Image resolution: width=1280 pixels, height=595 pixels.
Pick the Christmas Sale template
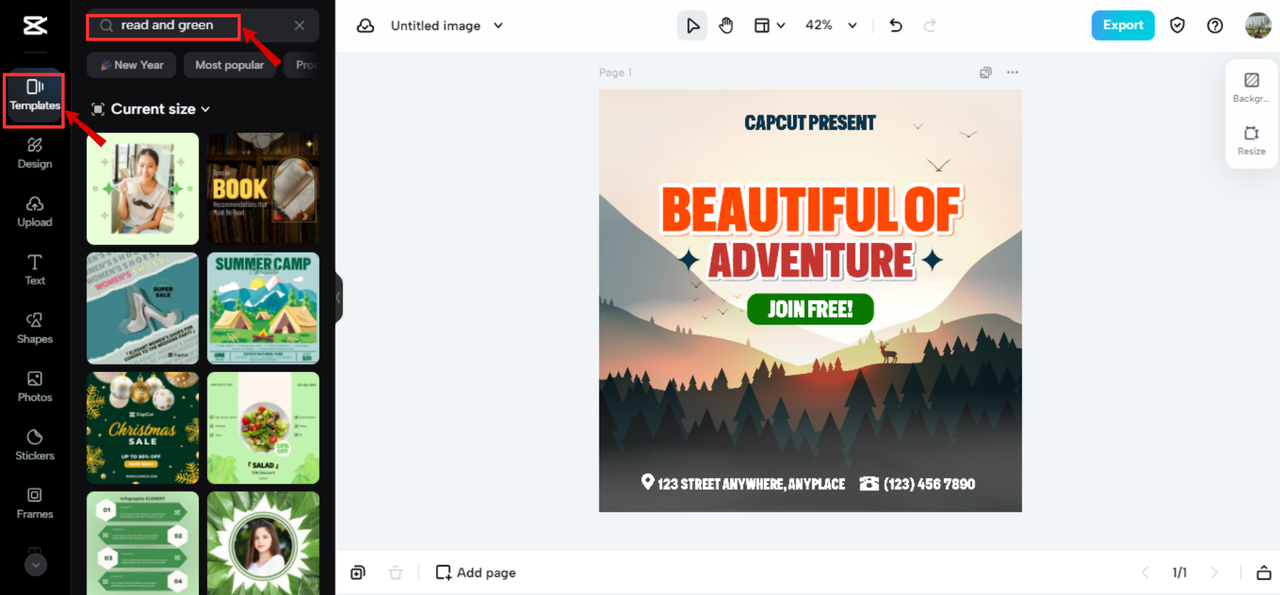pos(143,428)
